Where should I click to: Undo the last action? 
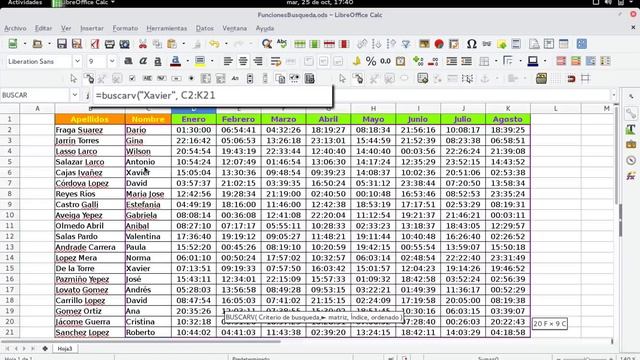click(214, 44)
